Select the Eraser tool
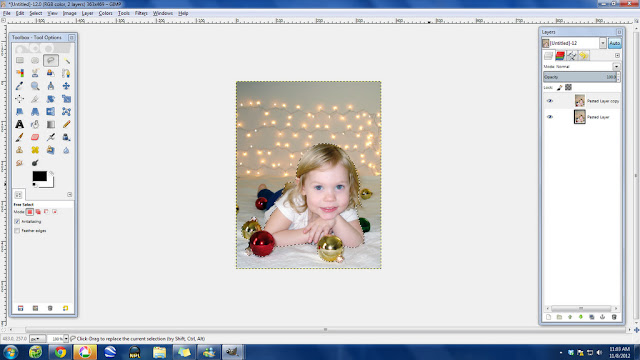Screen dimensions: 640x360 (35, 137)
